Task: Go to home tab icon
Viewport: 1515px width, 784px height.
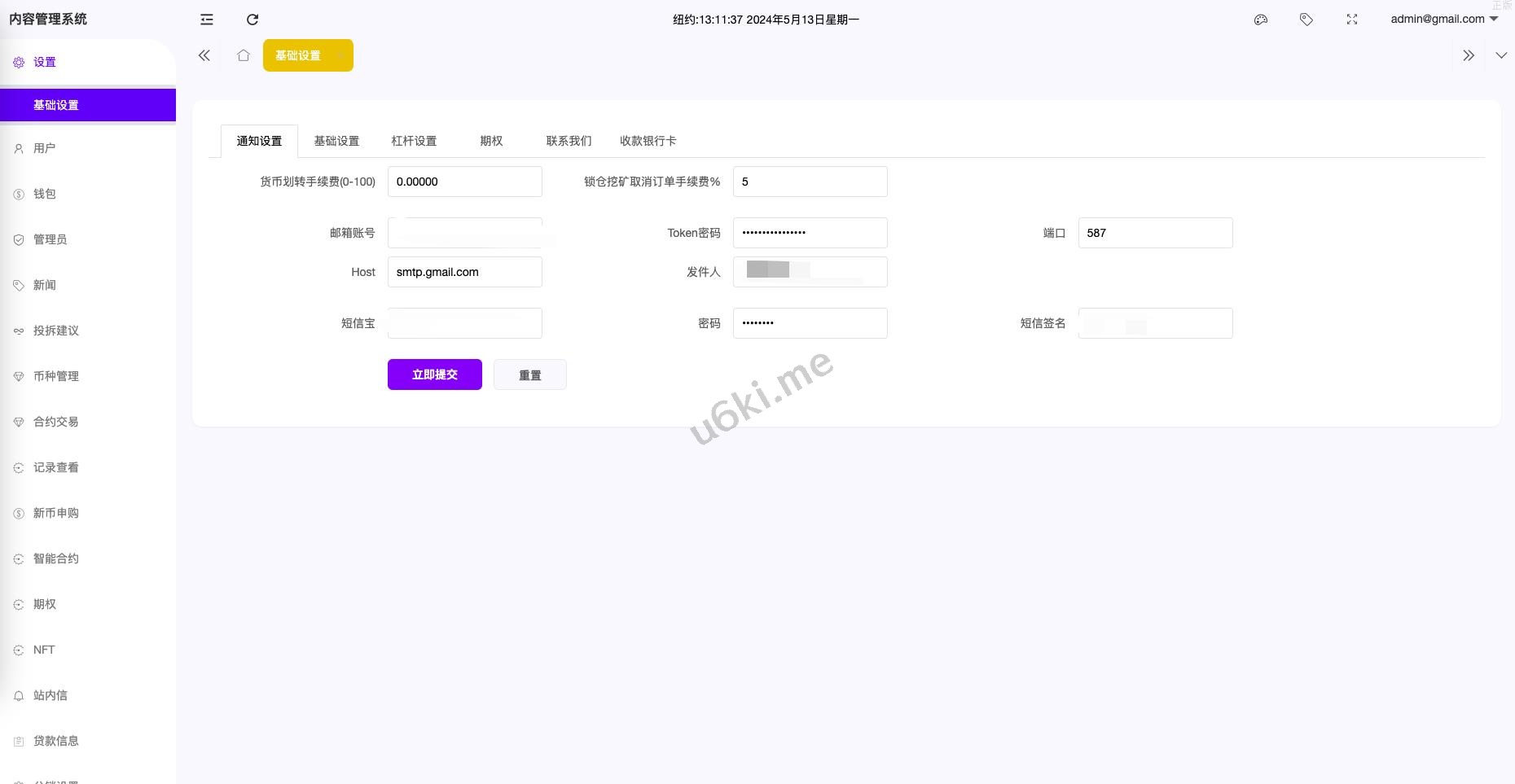Action: 243,55
